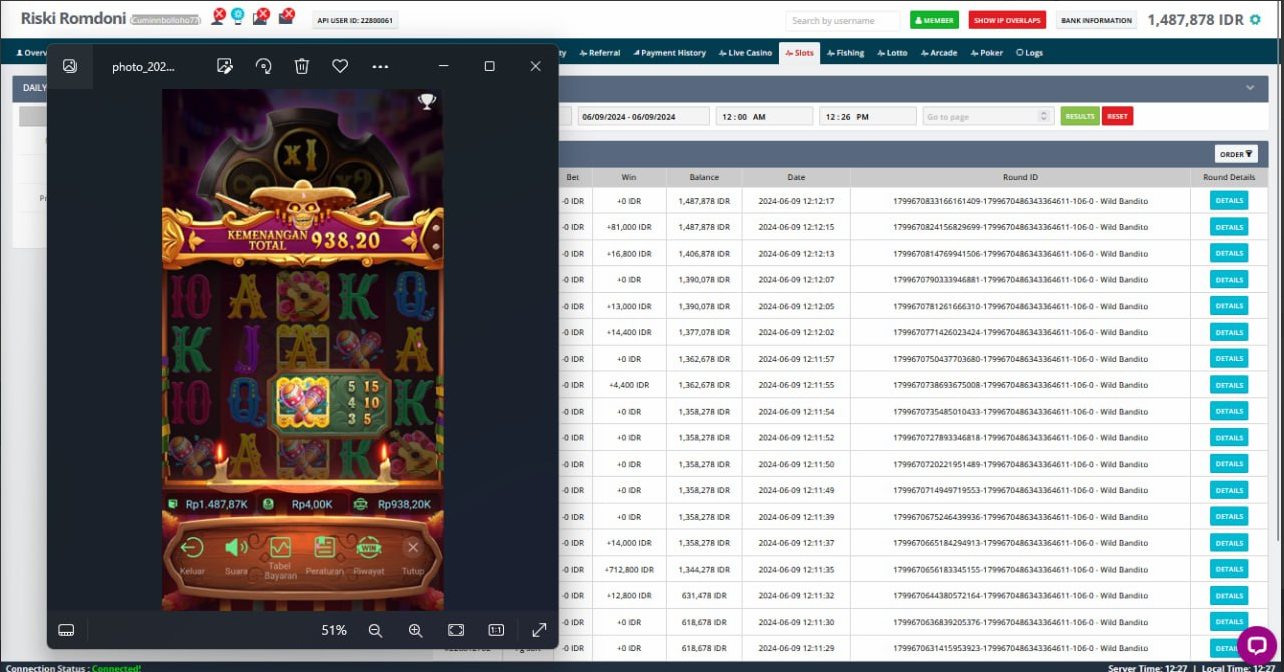This screenshot has width=1284, height=672.
Task: Open the Lotto tab
Action: [892, 53]
